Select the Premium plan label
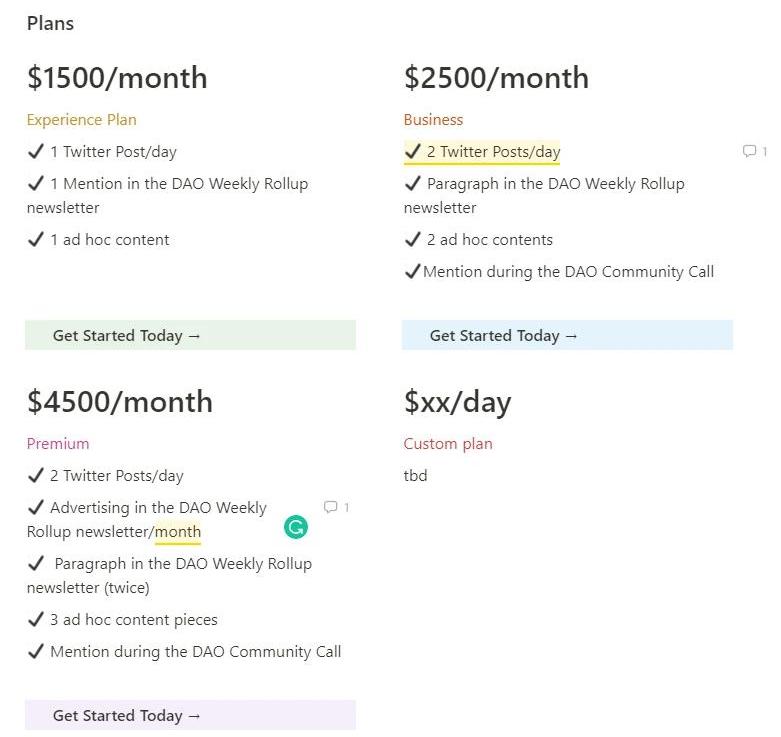 [x=58, y=444]
